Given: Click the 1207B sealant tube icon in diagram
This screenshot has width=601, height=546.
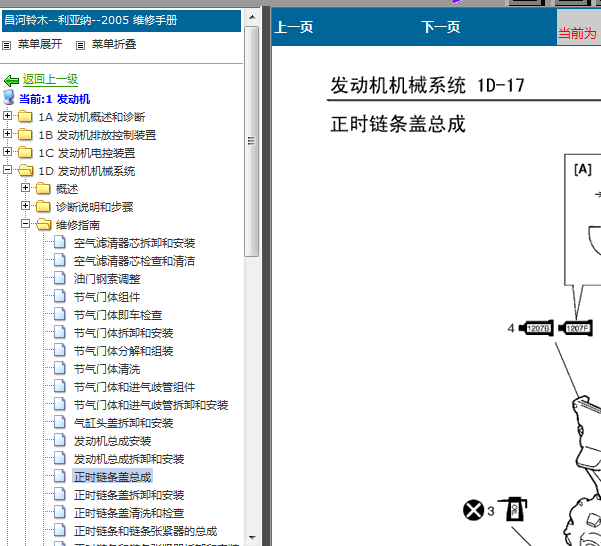Looking at the screenshot, I should [x=536, y=328].
